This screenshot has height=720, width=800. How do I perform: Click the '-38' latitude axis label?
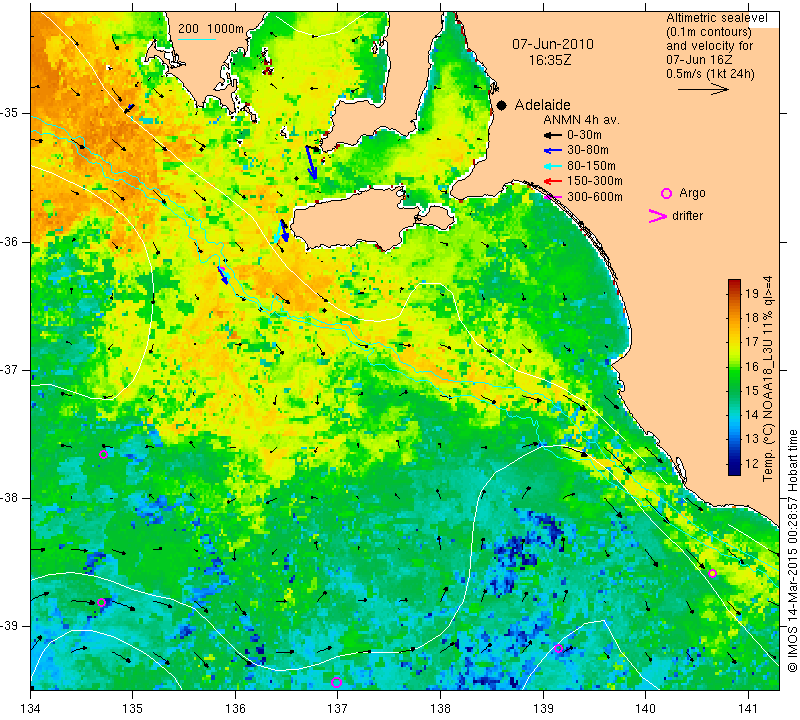9,498
